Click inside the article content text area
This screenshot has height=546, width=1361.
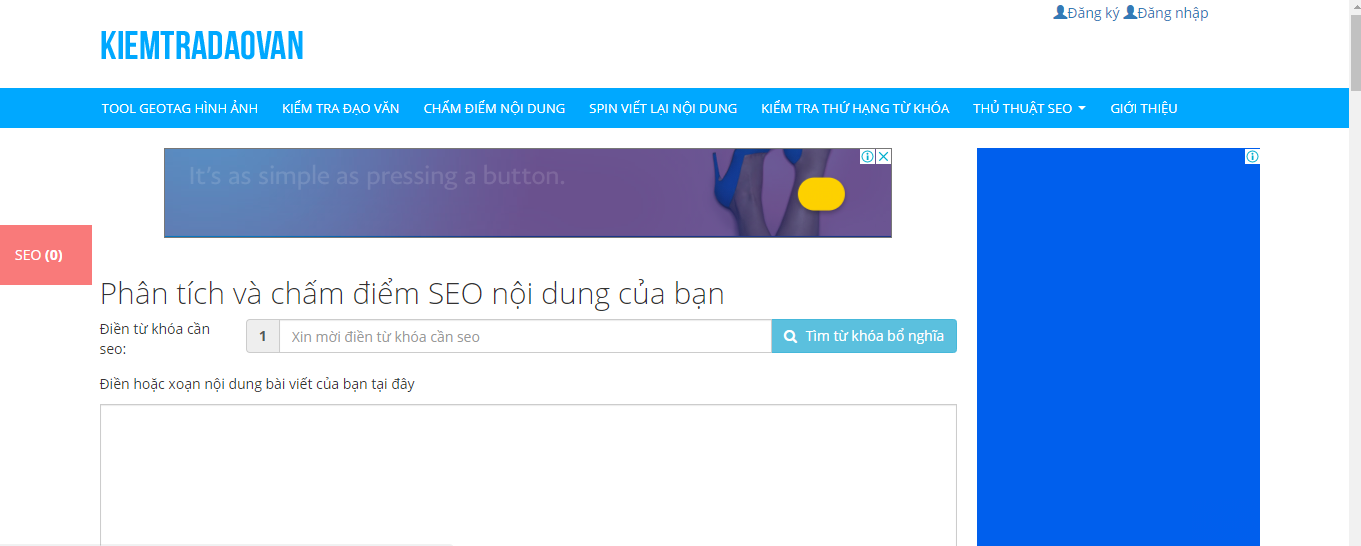pos(528,475)
